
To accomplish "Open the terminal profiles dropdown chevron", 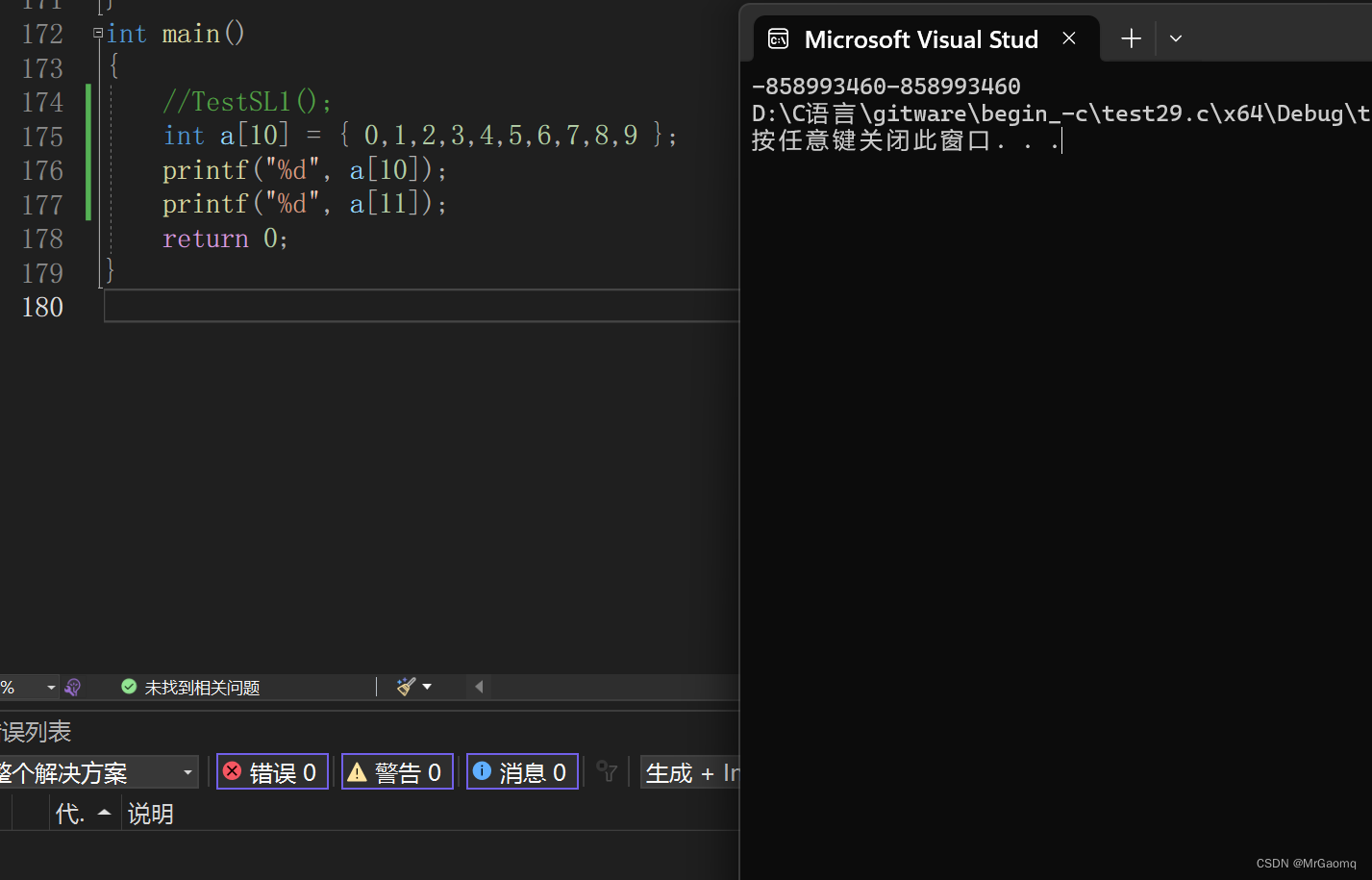I will pos(1175,38).
